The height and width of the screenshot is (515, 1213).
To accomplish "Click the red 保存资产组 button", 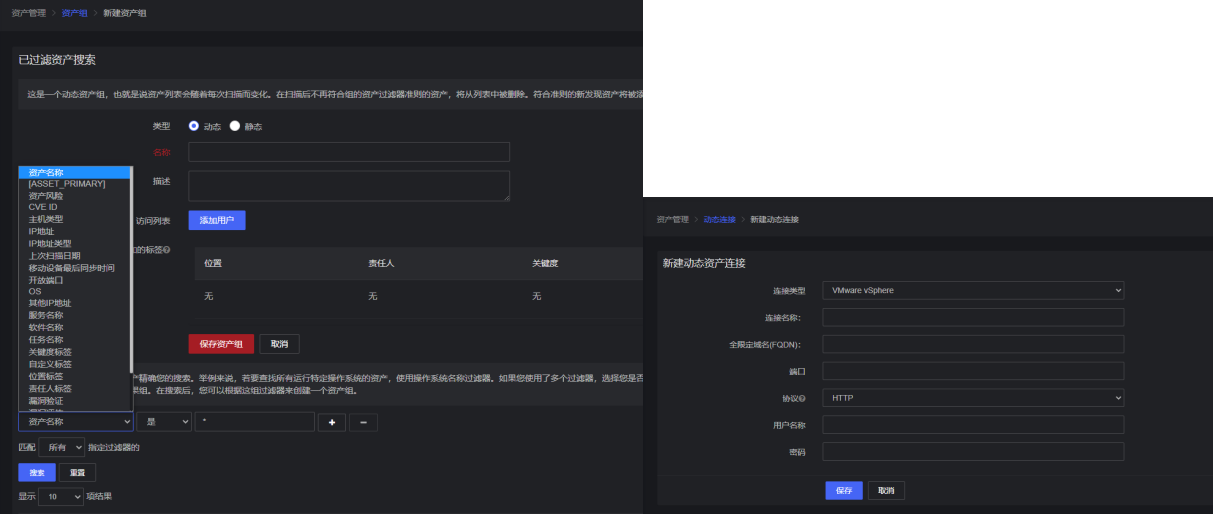I will (x=221, y=344).
